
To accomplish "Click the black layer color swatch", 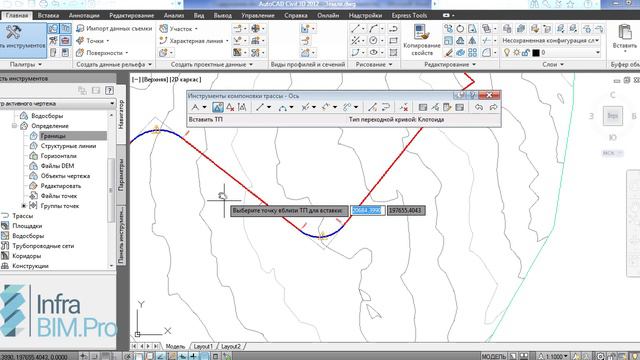I will point(536,53).
